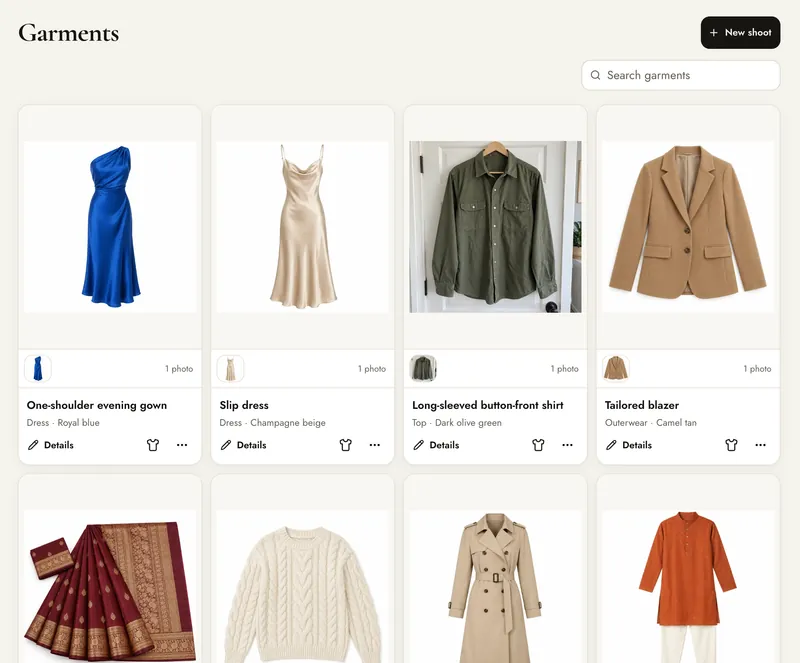Open more options for One-shoulder evening gown
Image resolution: width=800 pixels, height=663 pixels.
coord(182,445)
